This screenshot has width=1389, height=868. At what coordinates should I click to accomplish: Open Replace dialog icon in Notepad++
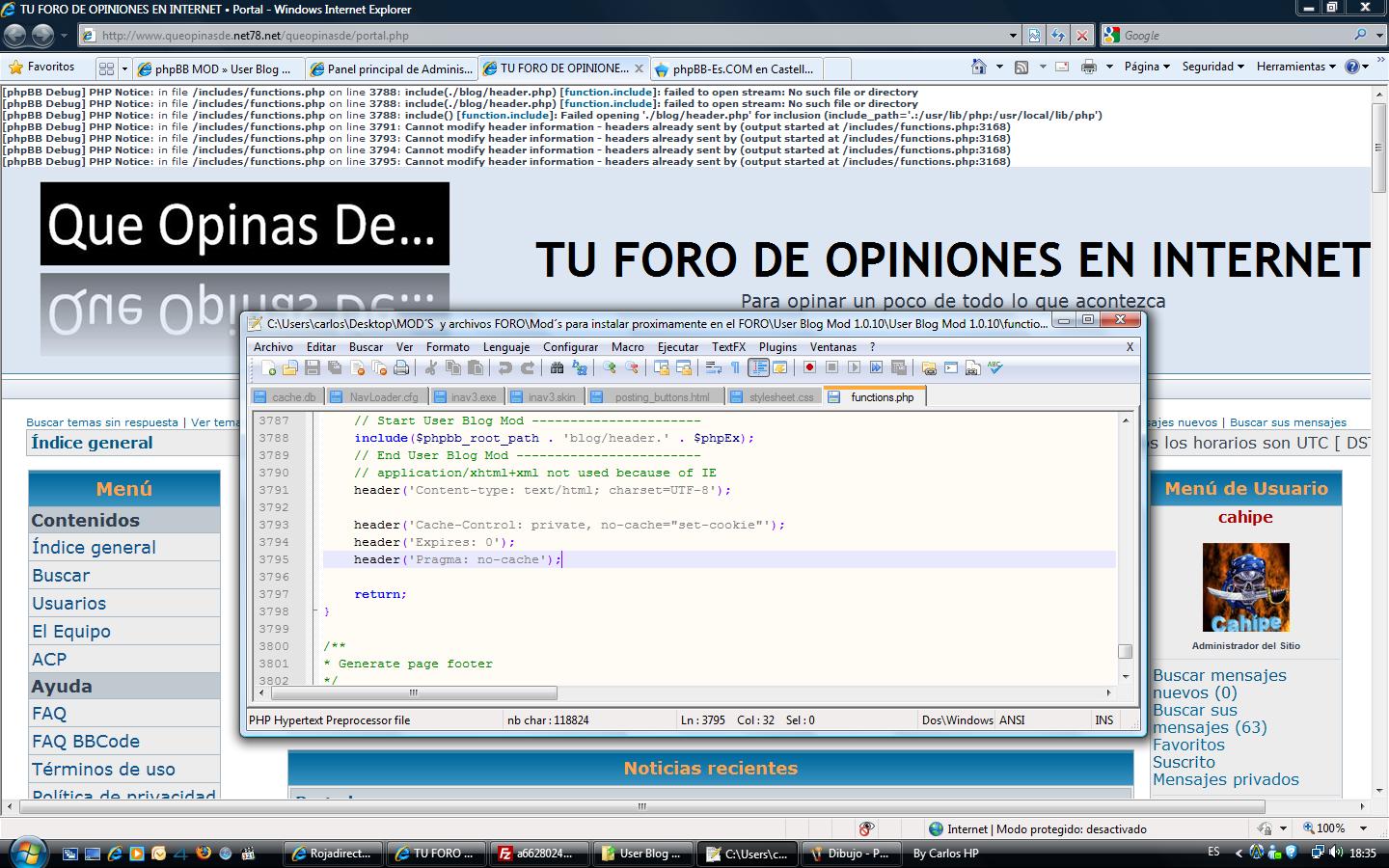(579, 367)
